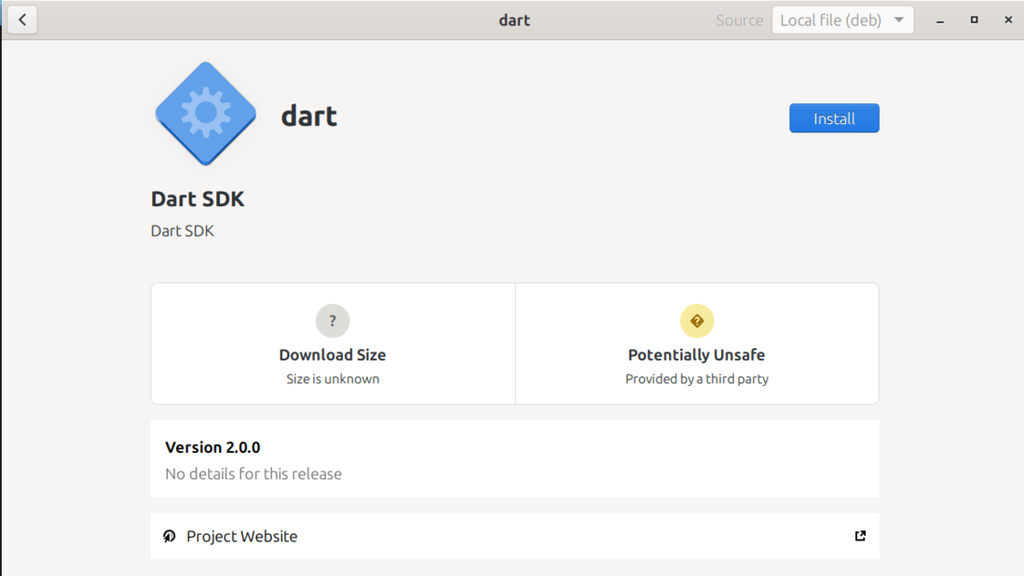Viewport: 1024px width, 576px height.
Task: Open the Project Website row
Action: click(515, 536)
